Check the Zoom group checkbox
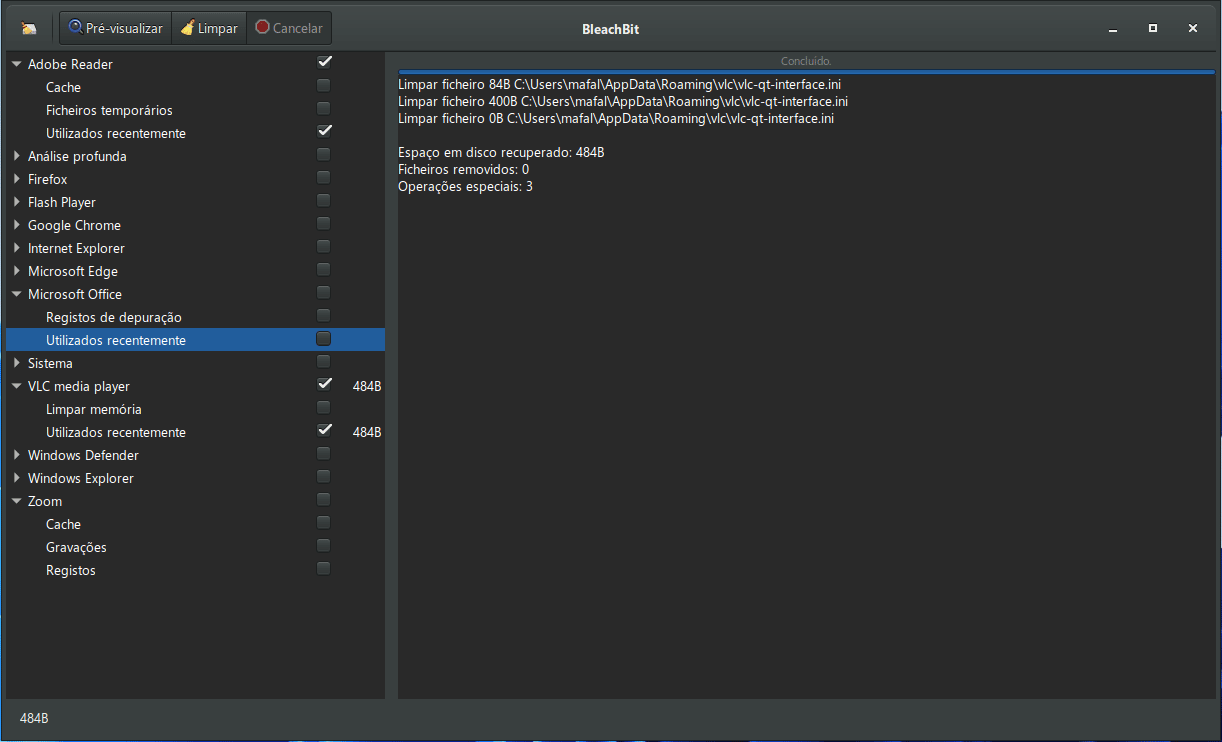Viewport: 1222px width, 742px height. coord(324,499)
